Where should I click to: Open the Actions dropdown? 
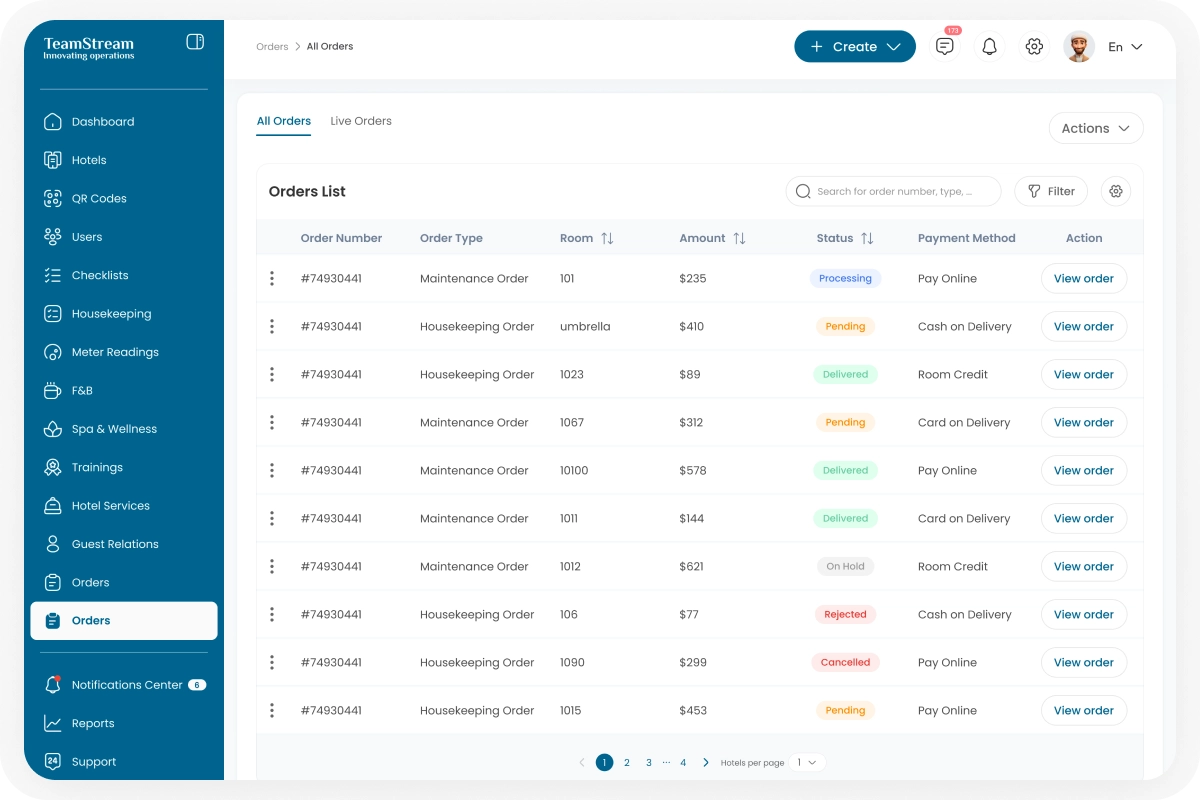(1095, 128)
